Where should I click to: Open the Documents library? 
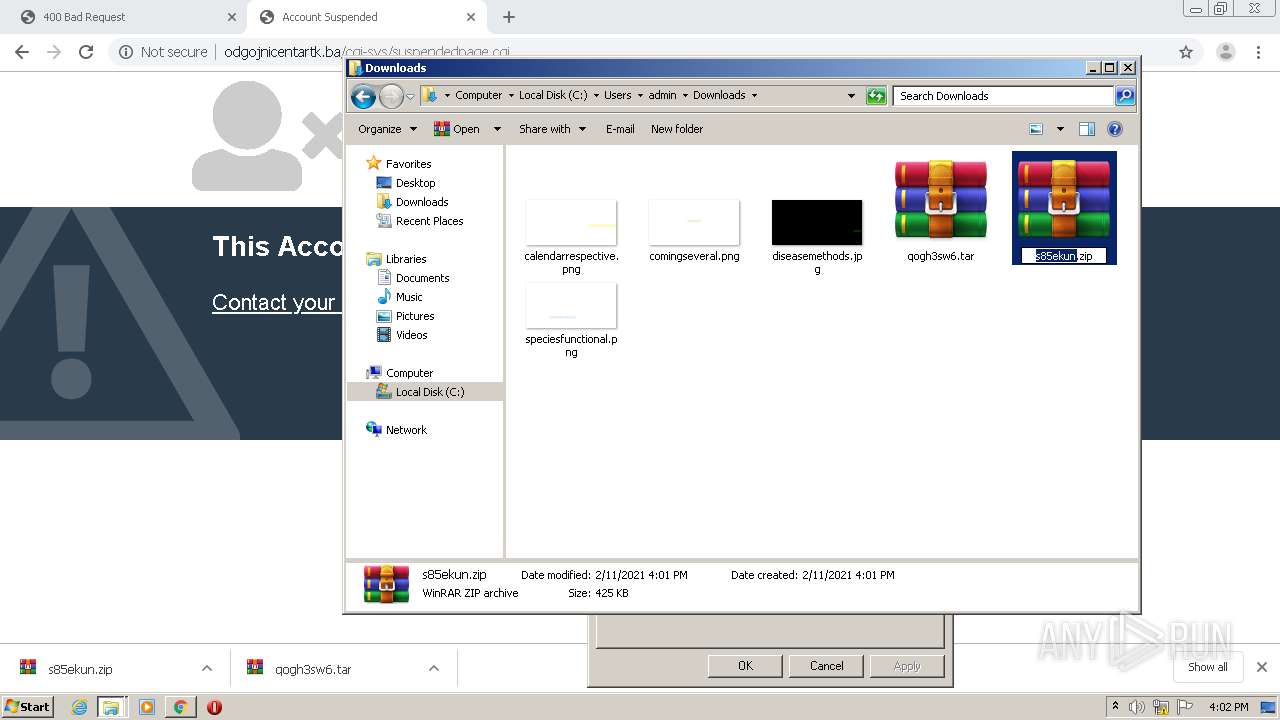coord(422,278)
